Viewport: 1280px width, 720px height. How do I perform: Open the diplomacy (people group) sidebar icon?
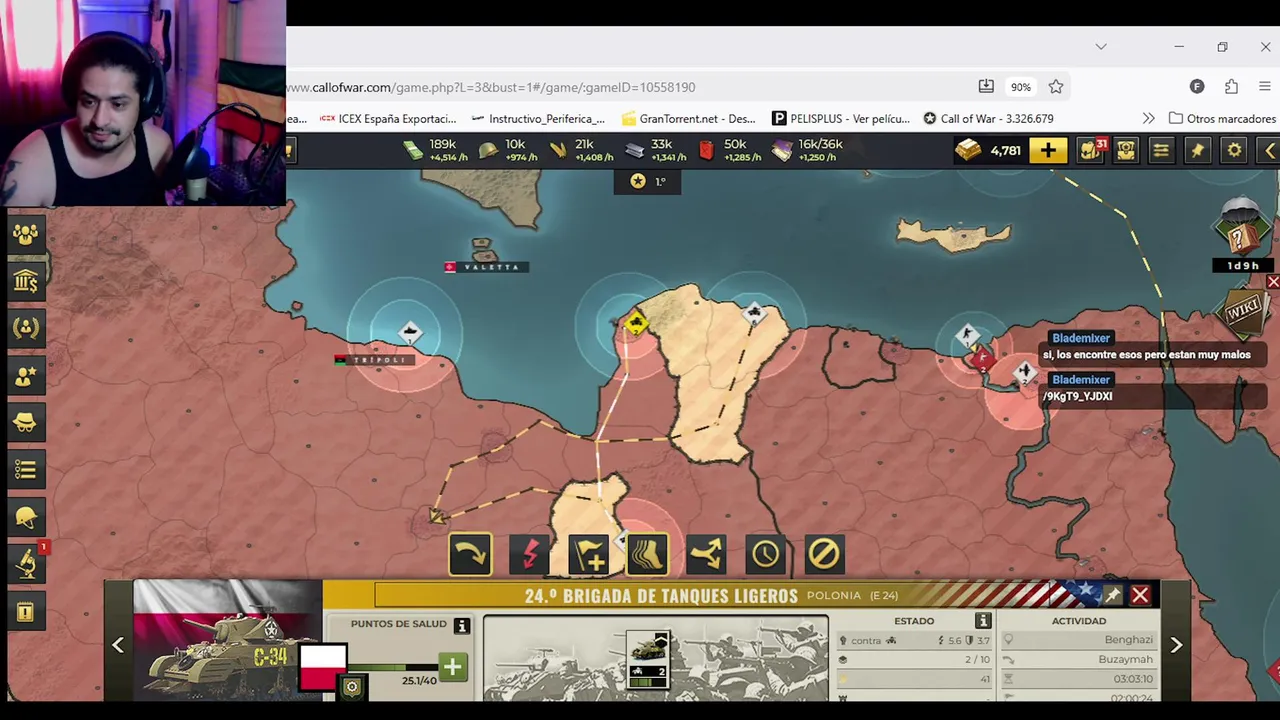pyautogui.click(x=25, y=234)
